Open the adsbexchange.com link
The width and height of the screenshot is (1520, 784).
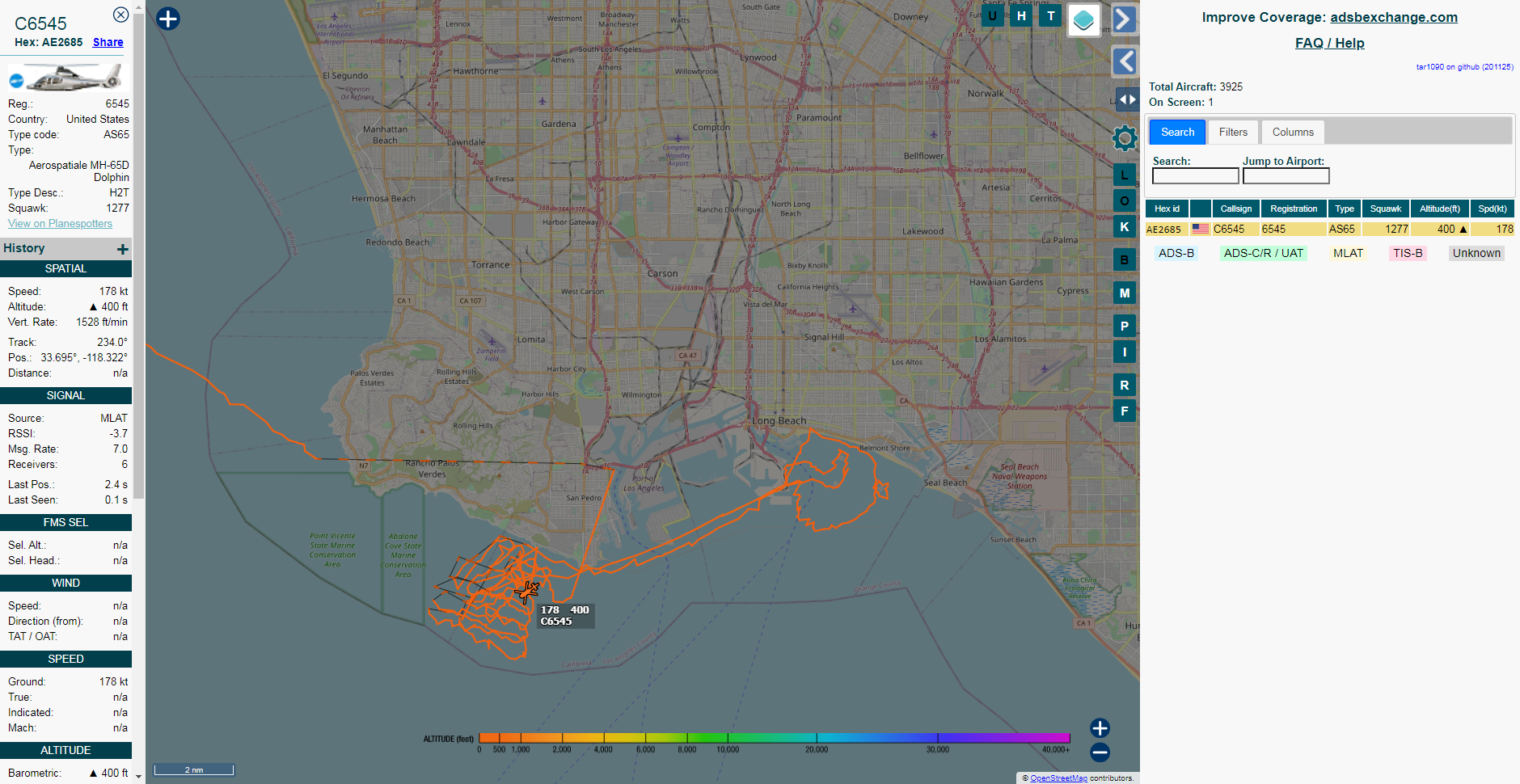(1394, 17)
